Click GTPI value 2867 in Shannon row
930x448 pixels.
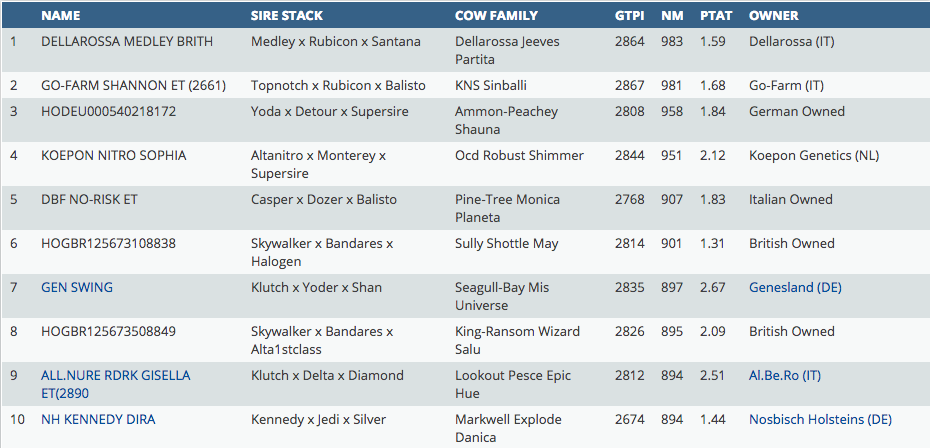632,86
